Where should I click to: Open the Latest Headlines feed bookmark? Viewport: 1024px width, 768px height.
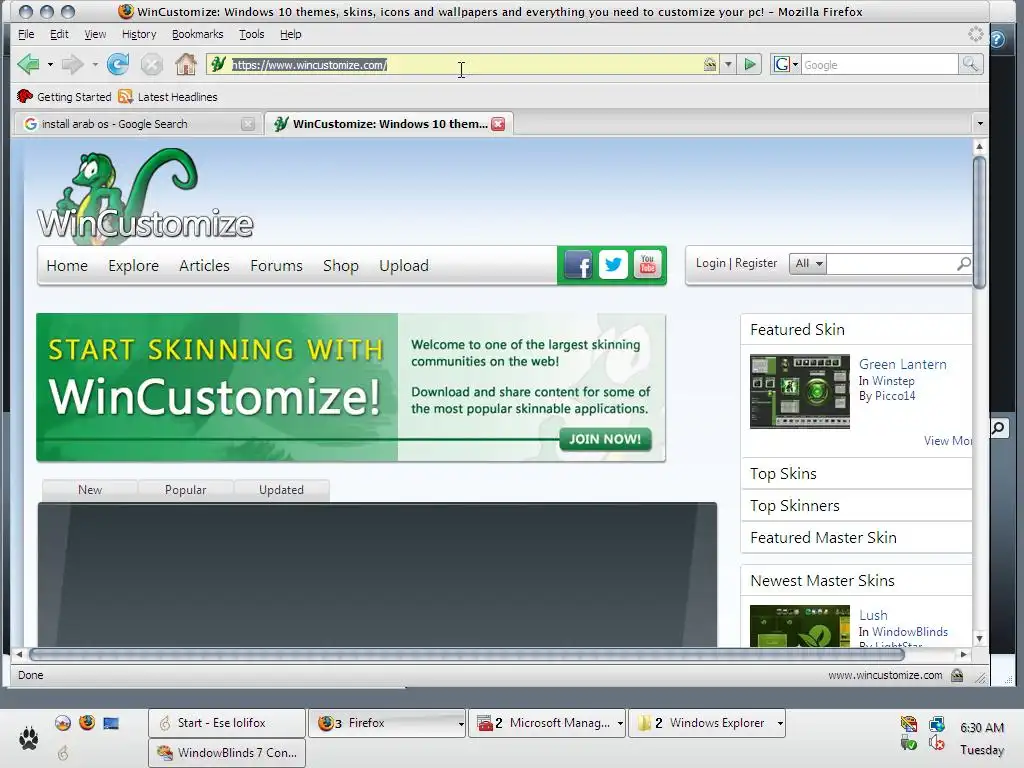[x=168, y=97]
